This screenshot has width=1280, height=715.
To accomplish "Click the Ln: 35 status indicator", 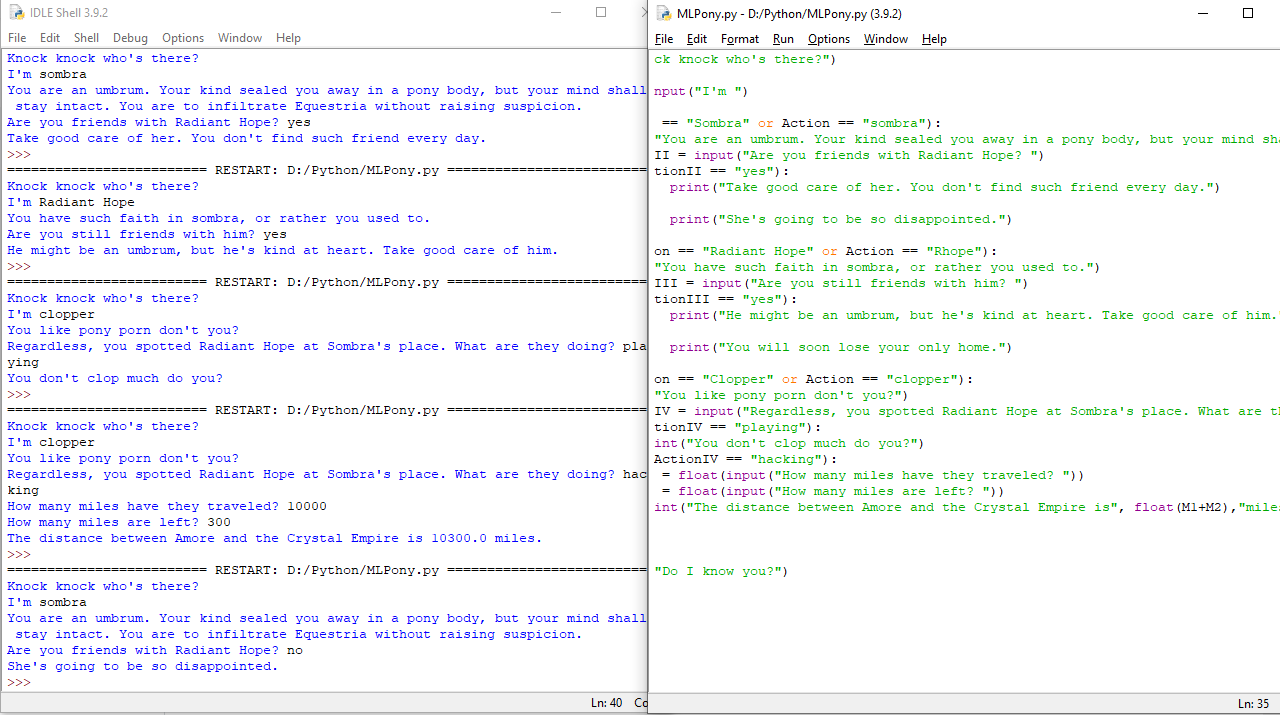I will 1253,704.
